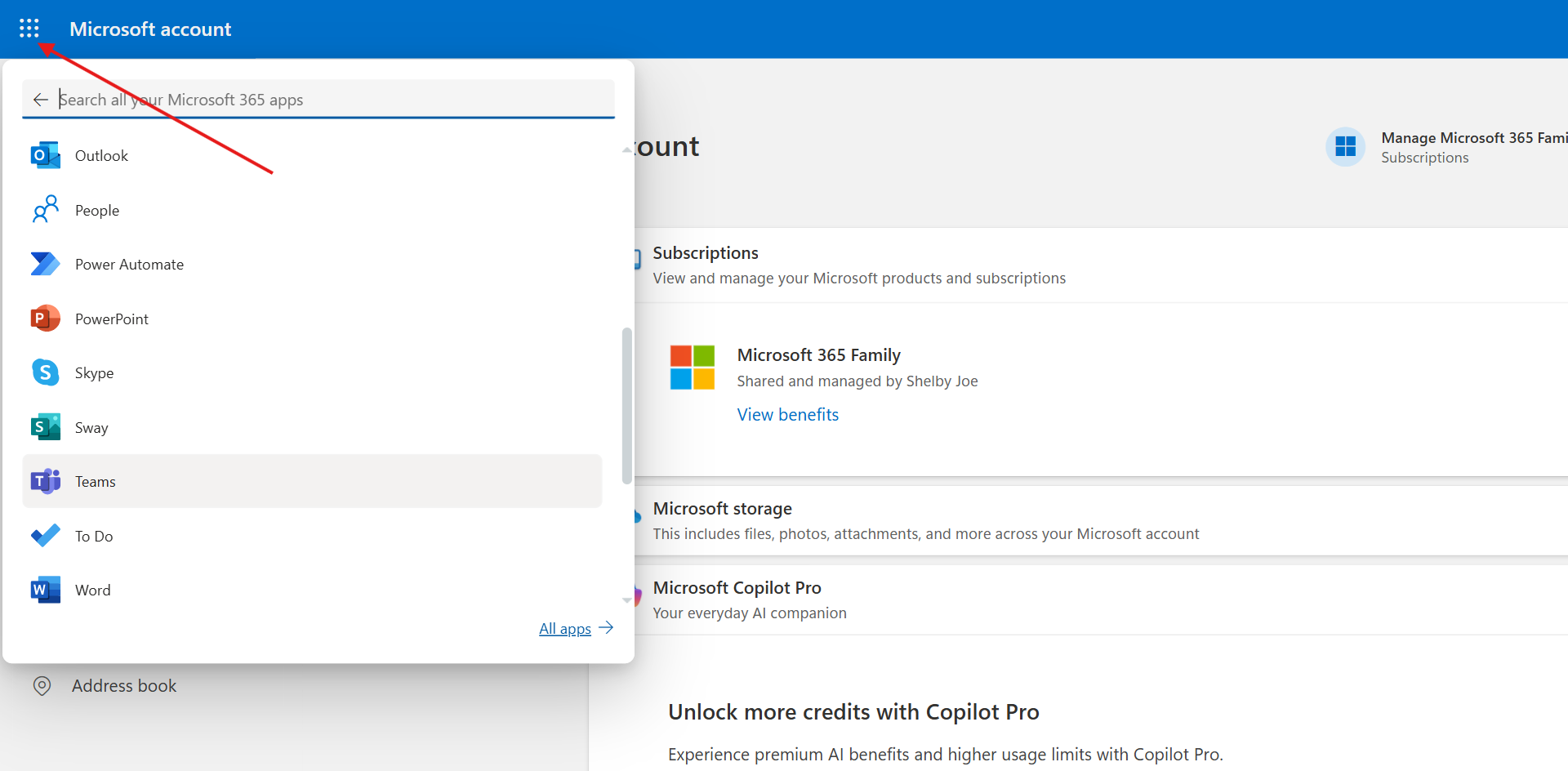Click the Address book pin icon
The width and height of the screenshot is (1568, 771).
coord(42,686)
